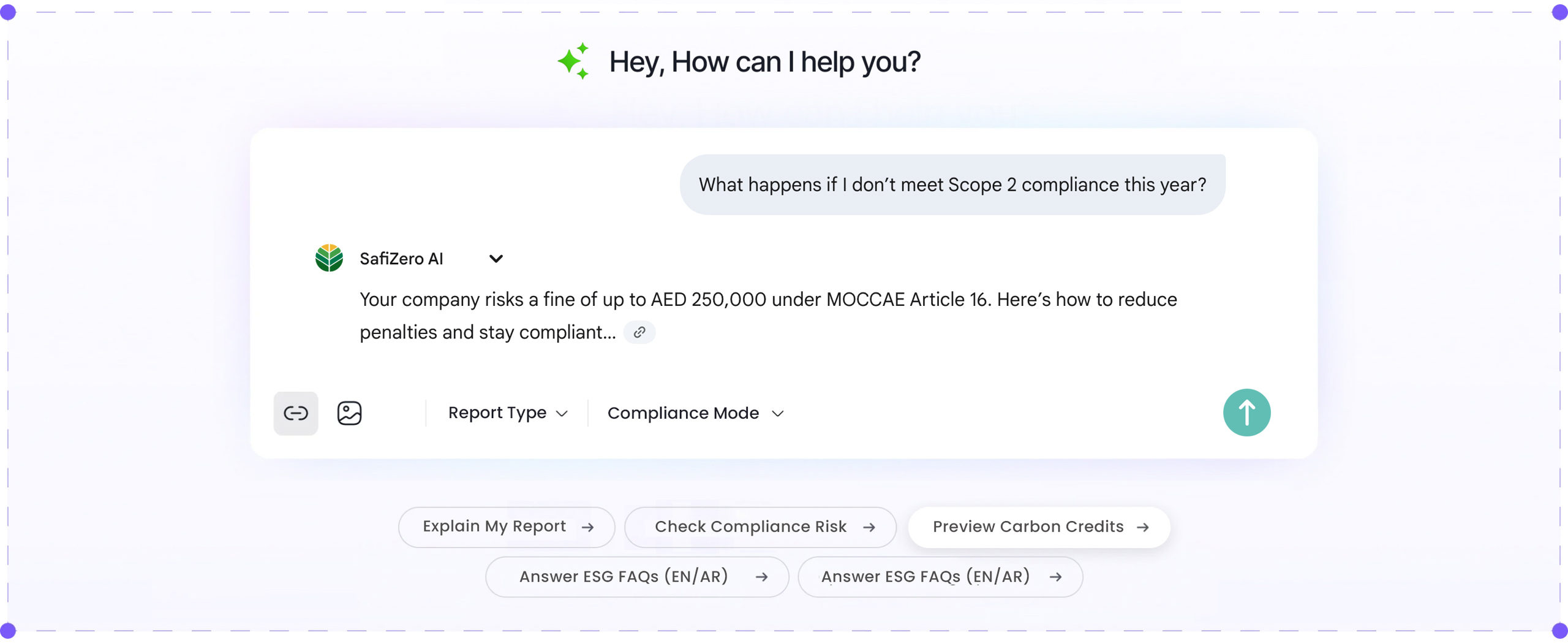1568x643 pixels.
Task: Click the SafiZero AI leaf logo
Action: click(x=329, y=258)
